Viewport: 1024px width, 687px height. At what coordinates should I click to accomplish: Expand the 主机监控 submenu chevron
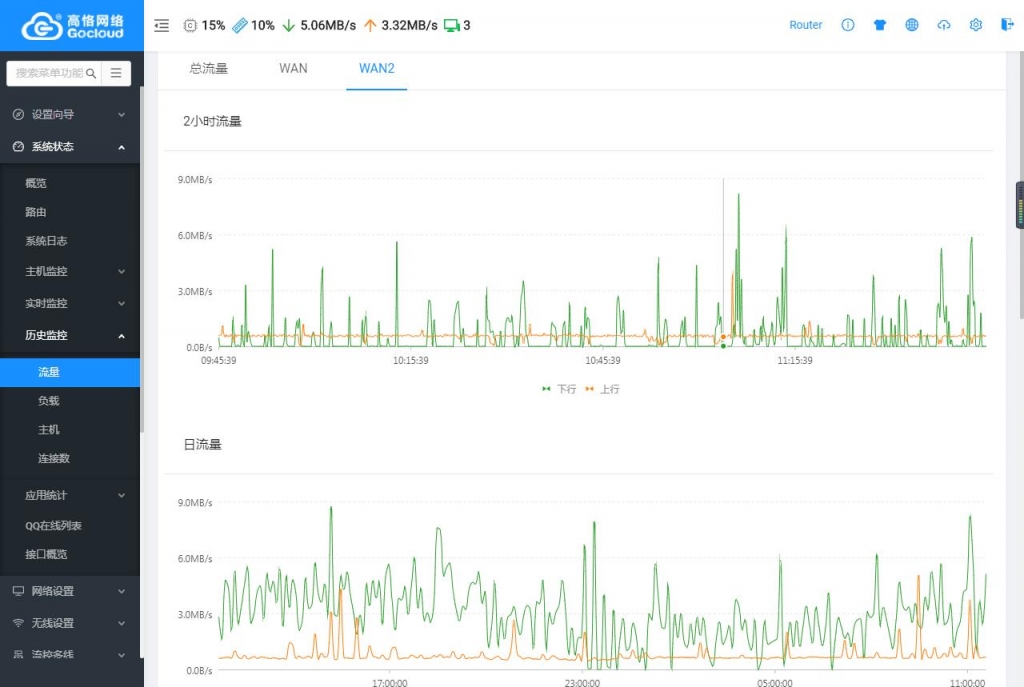121,271
